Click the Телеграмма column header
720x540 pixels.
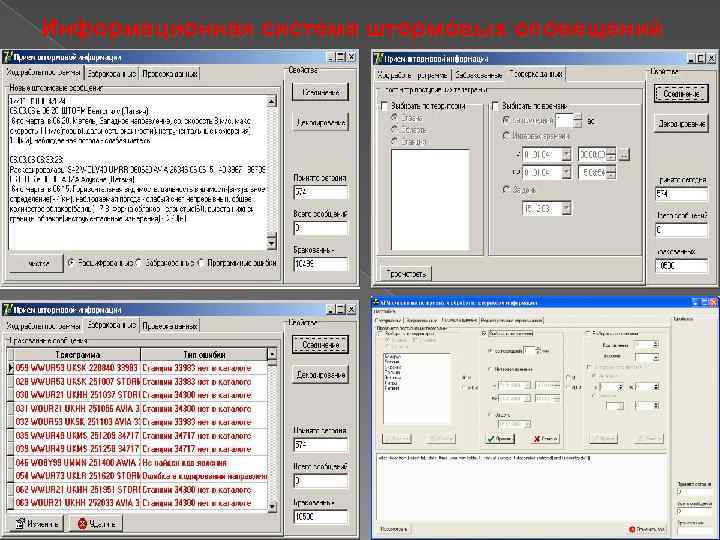pyautogui.click(x=77, y=354)
